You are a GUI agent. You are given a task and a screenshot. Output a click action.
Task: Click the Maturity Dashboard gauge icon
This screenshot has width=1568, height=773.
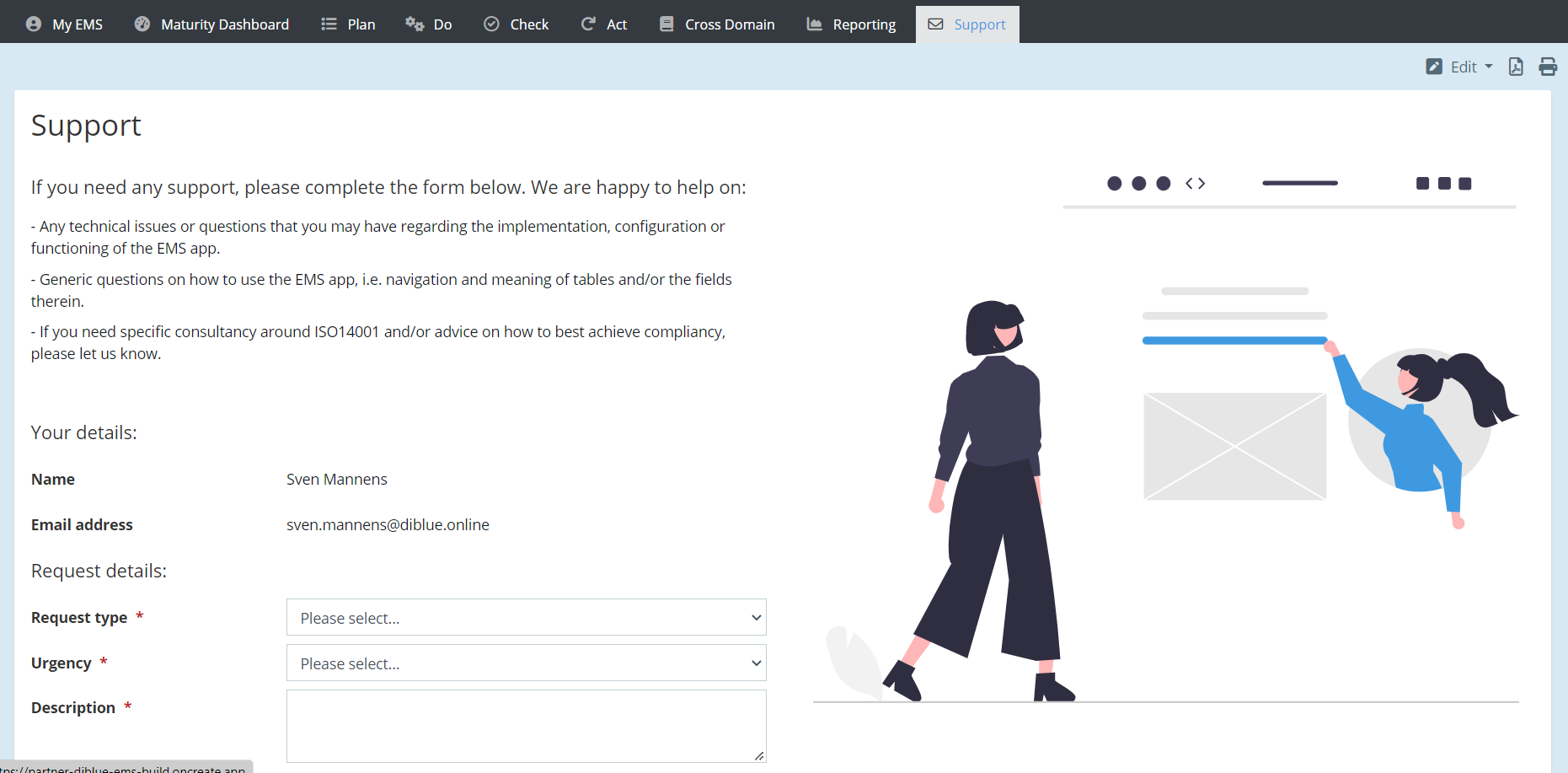tap(142, 24)
